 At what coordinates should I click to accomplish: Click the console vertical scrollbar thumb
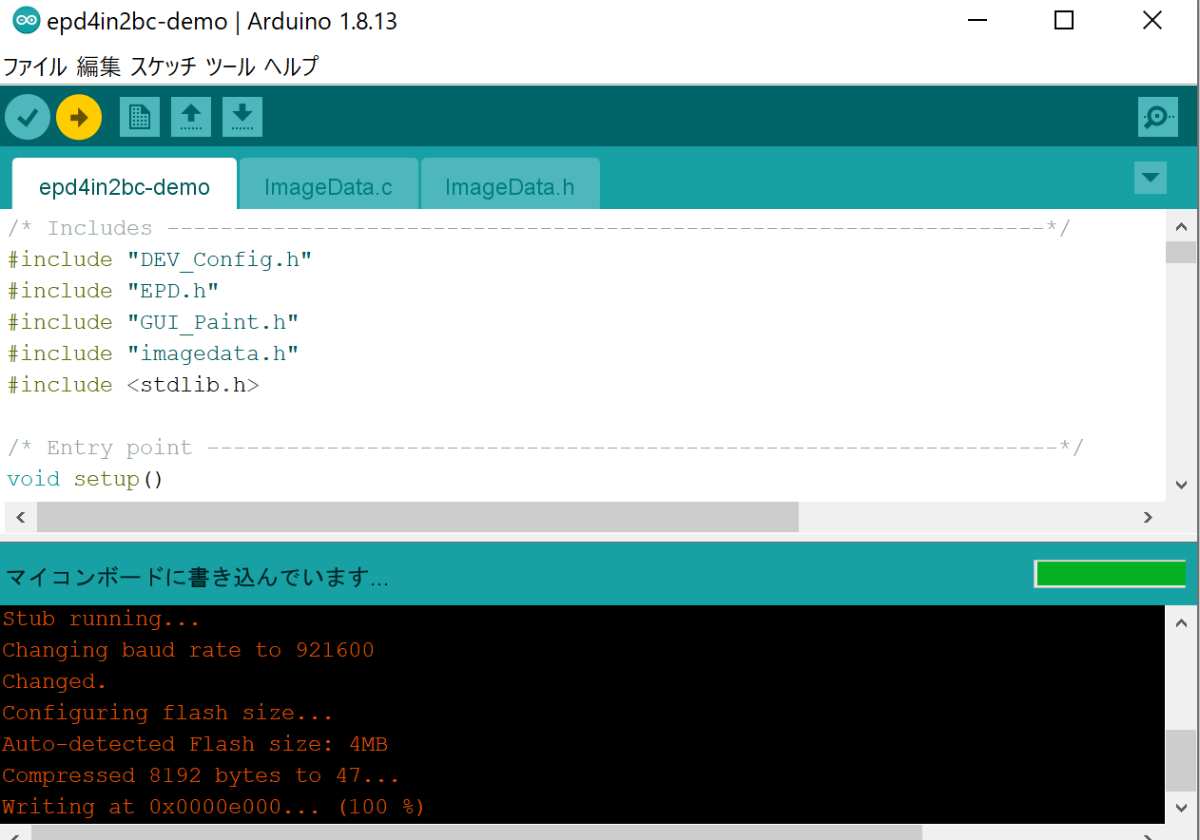pyautogui.click(x=1181, y=760)
